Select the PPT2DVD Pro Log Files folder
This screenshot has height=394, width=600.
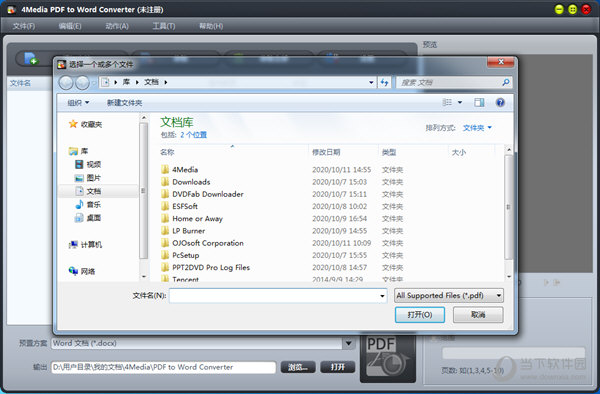click(x=211, y=267)
